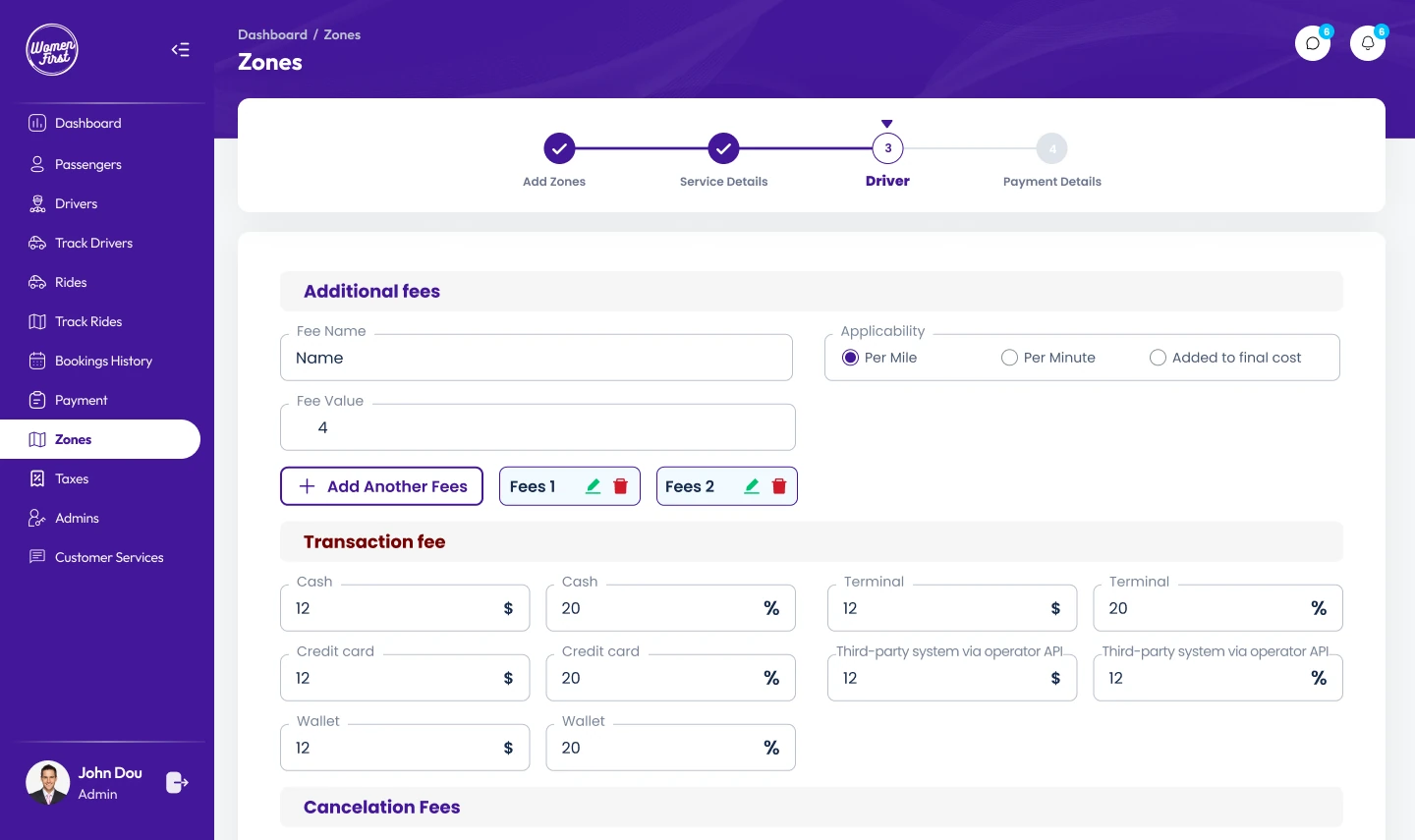Screen dimensions: 1415x840
Task: Click the Fee Value input field
Action: point(538,427)
